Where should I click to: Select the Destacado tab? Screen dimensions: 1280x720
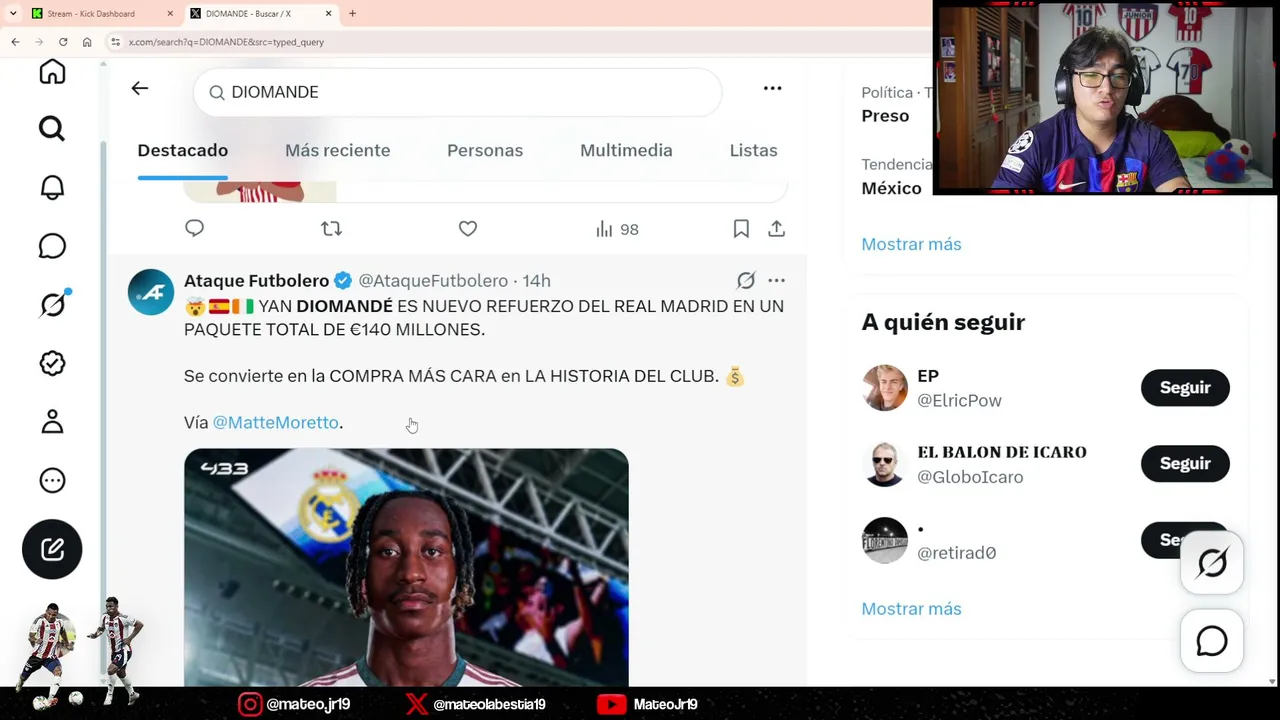[183, 150]
